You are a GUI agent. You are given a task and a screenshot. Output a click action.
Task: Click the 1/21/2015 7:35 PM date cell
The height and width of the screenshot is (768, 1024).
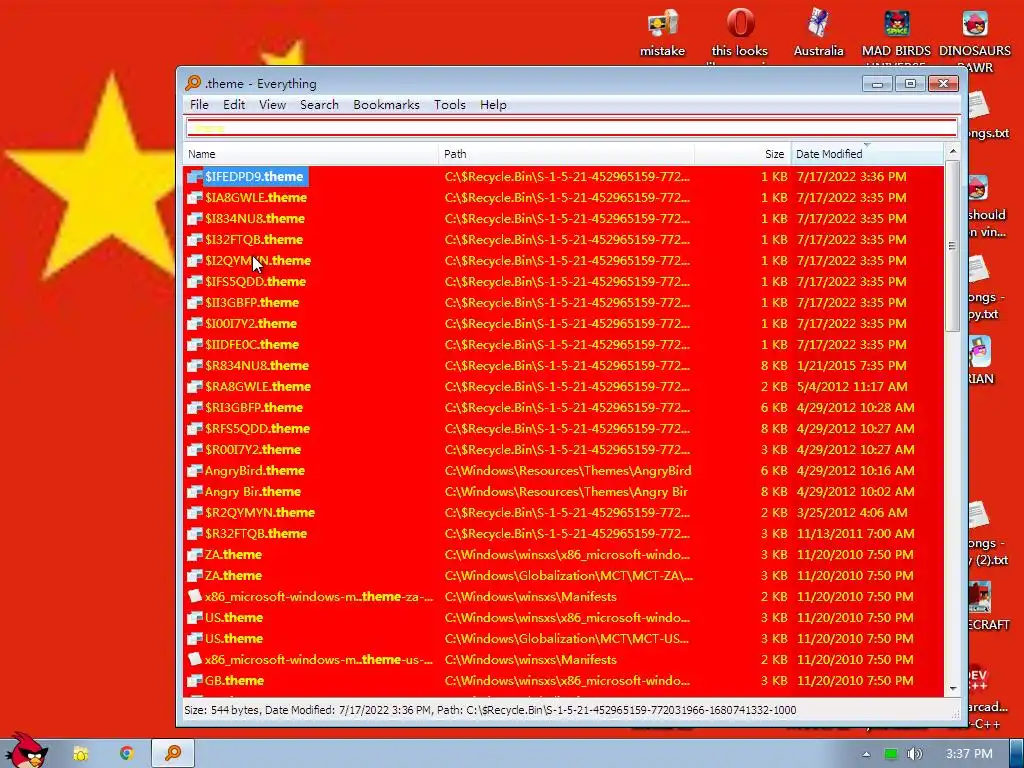tap(852, 365)
